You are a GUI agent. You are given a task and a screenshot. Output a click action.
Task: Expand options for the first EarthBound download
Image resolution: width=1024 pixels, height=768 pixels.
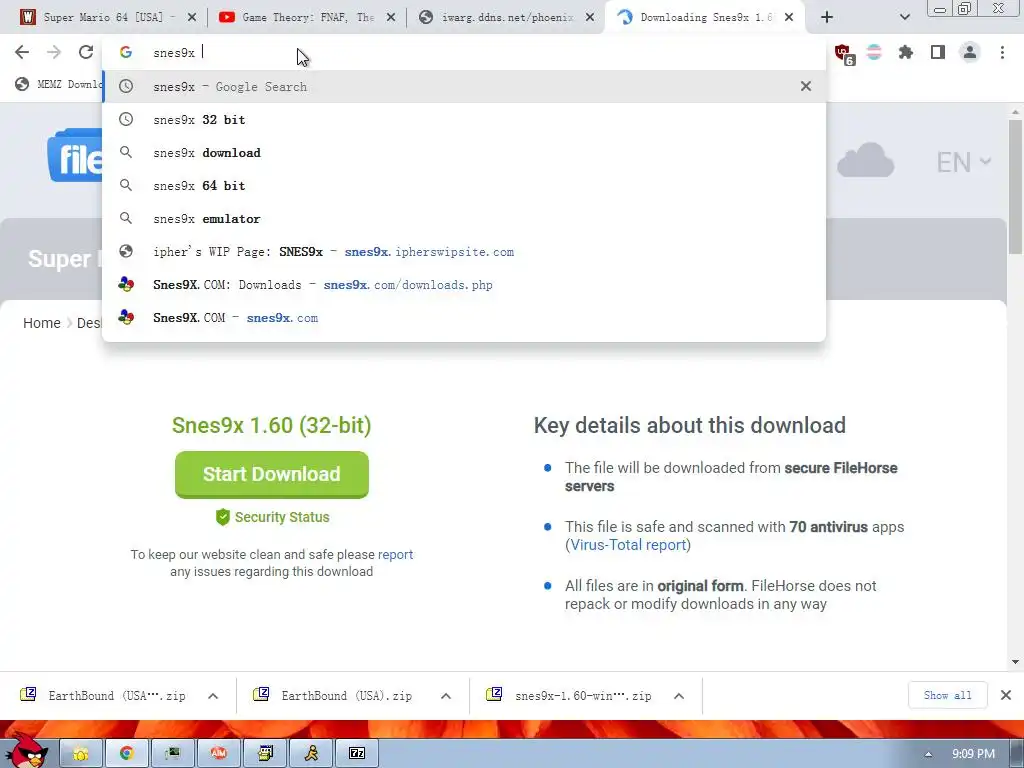pos(213,696)
